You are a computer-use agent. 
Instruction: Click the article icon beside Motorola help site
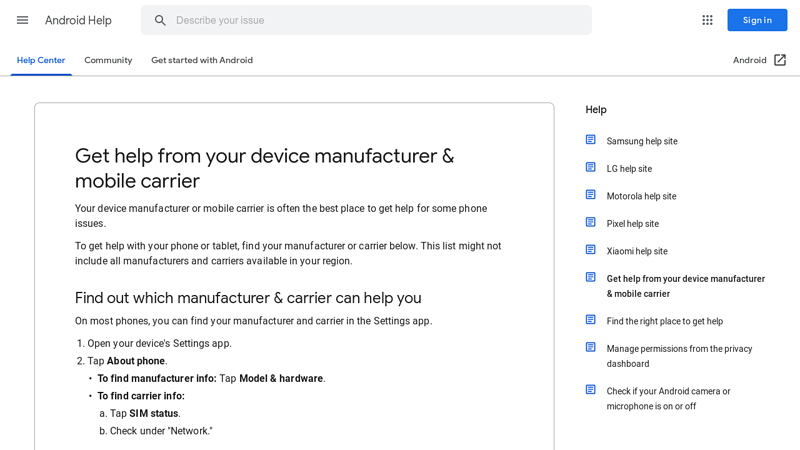point(590,195)
